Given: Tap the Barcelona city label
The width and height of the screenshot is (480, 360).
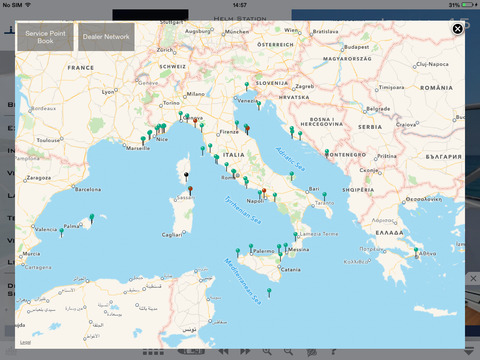Looking at the screenshot, I should pos(88,189).
